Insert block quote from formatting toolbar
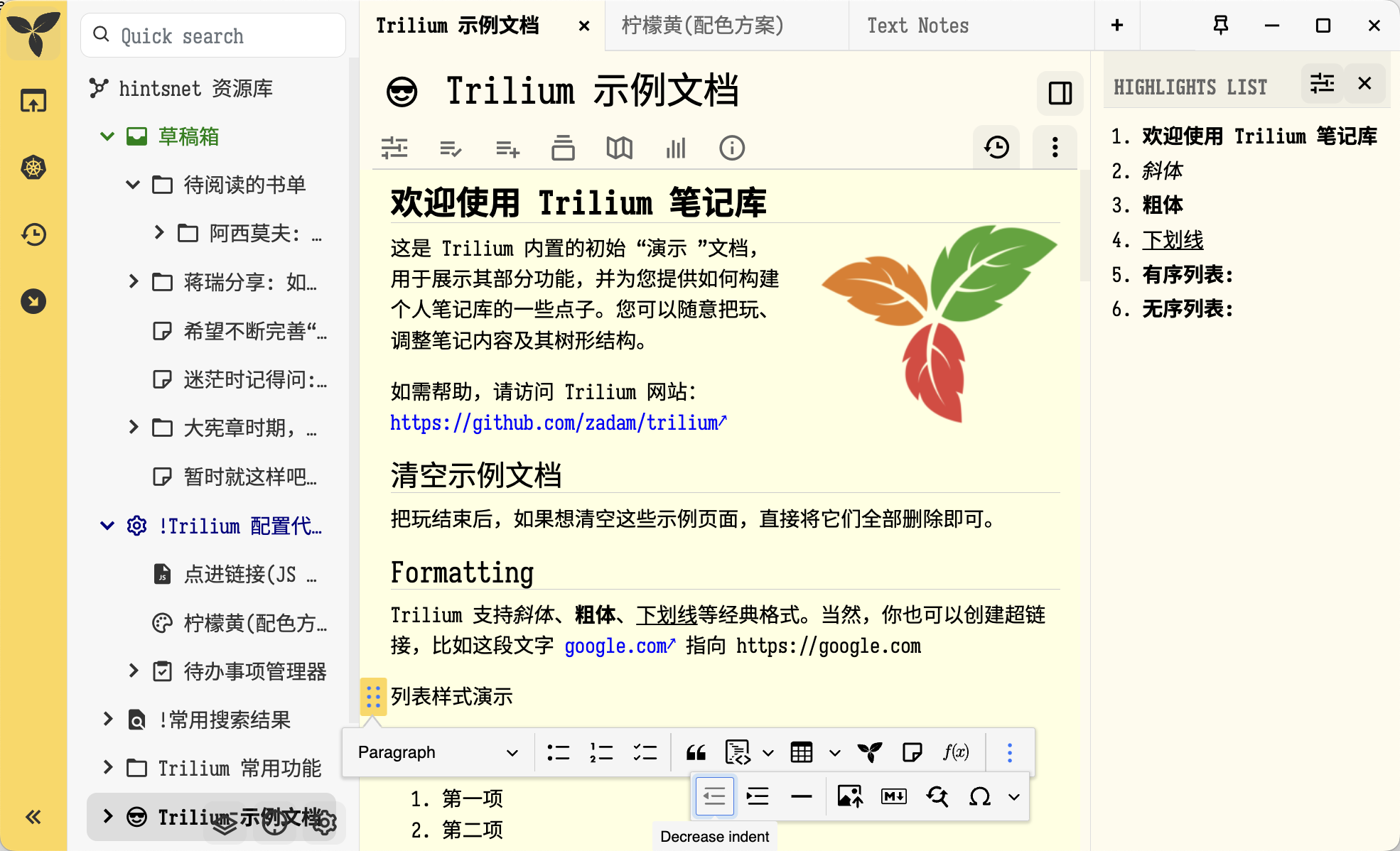 point(696,752)
